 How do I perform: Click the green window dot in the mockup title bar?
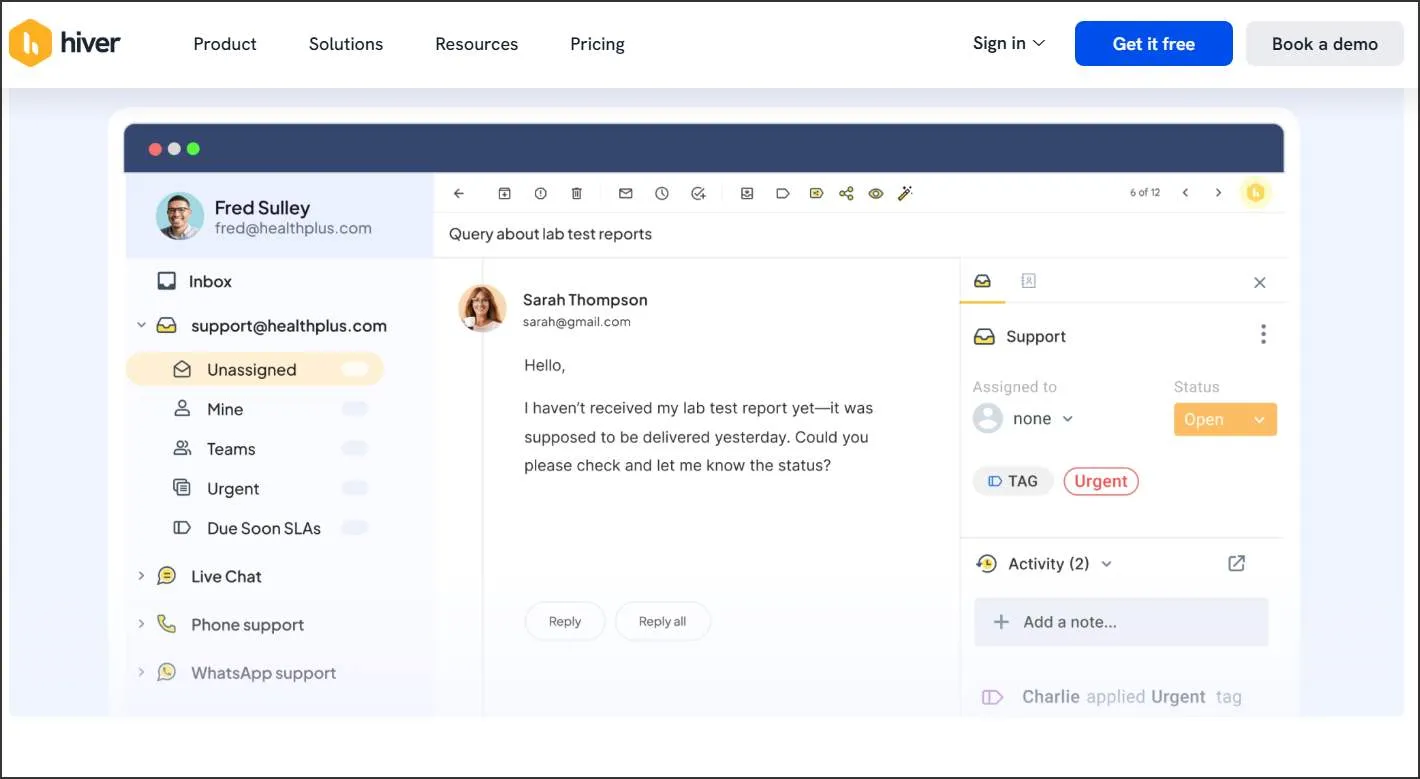[193, 149]
